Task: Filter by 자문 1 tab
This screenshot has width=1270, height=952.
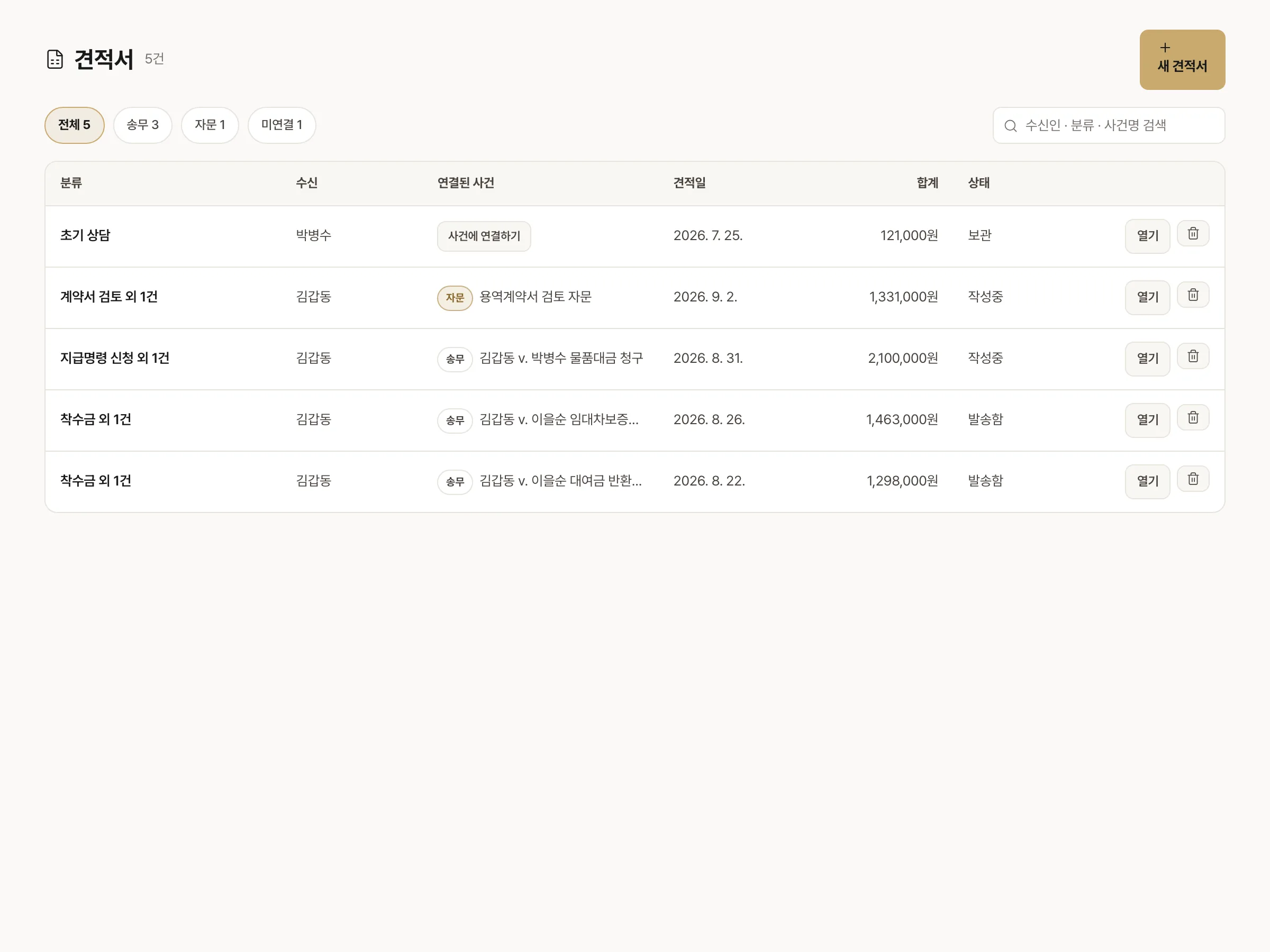Action: point(210,125)
